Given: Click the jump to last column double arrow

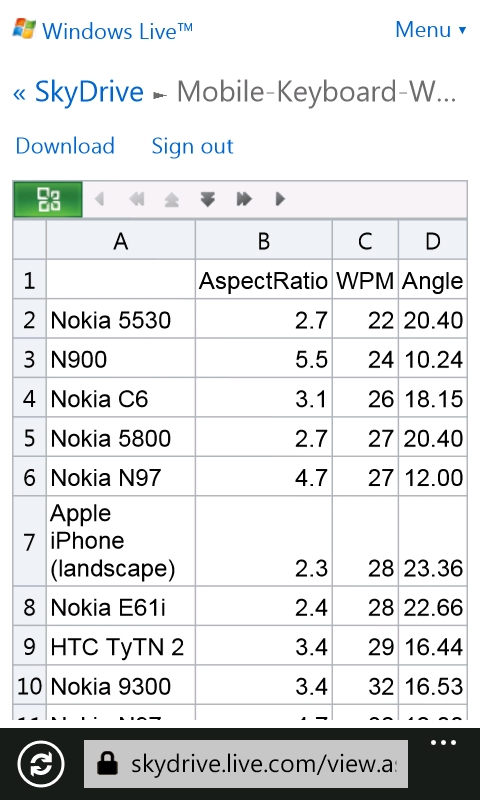Looking at the screenshot, I should [244, 199].
